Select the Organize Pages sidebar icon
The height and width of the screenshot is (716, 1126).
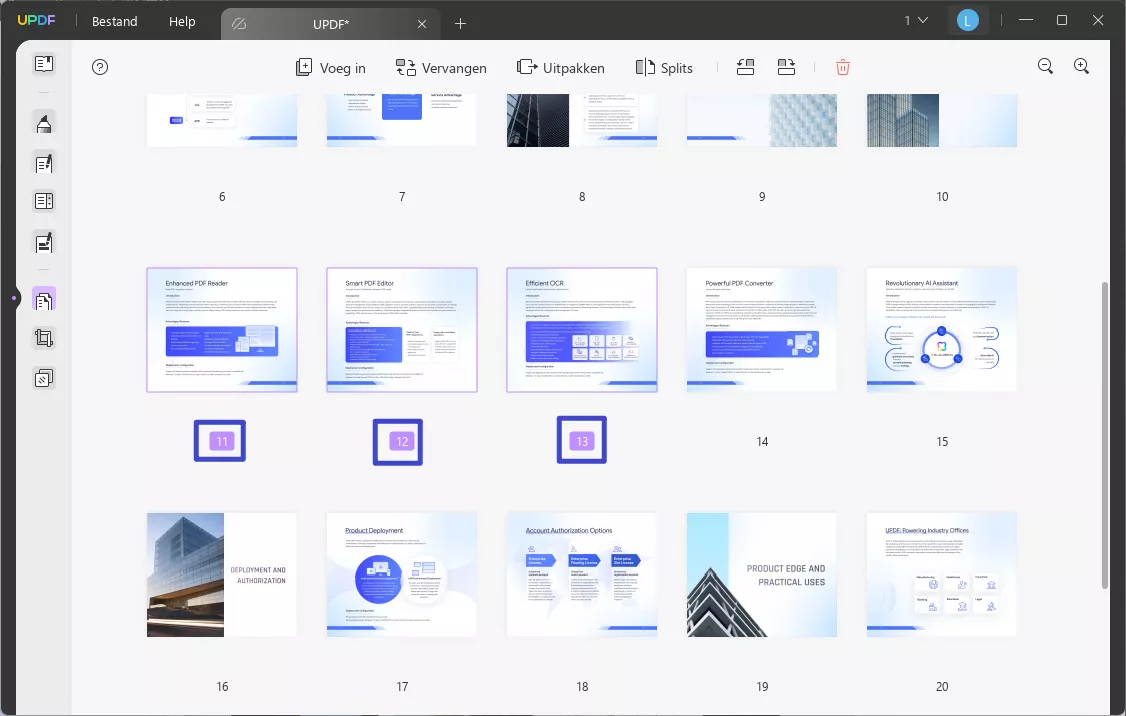tap(44, 300)
